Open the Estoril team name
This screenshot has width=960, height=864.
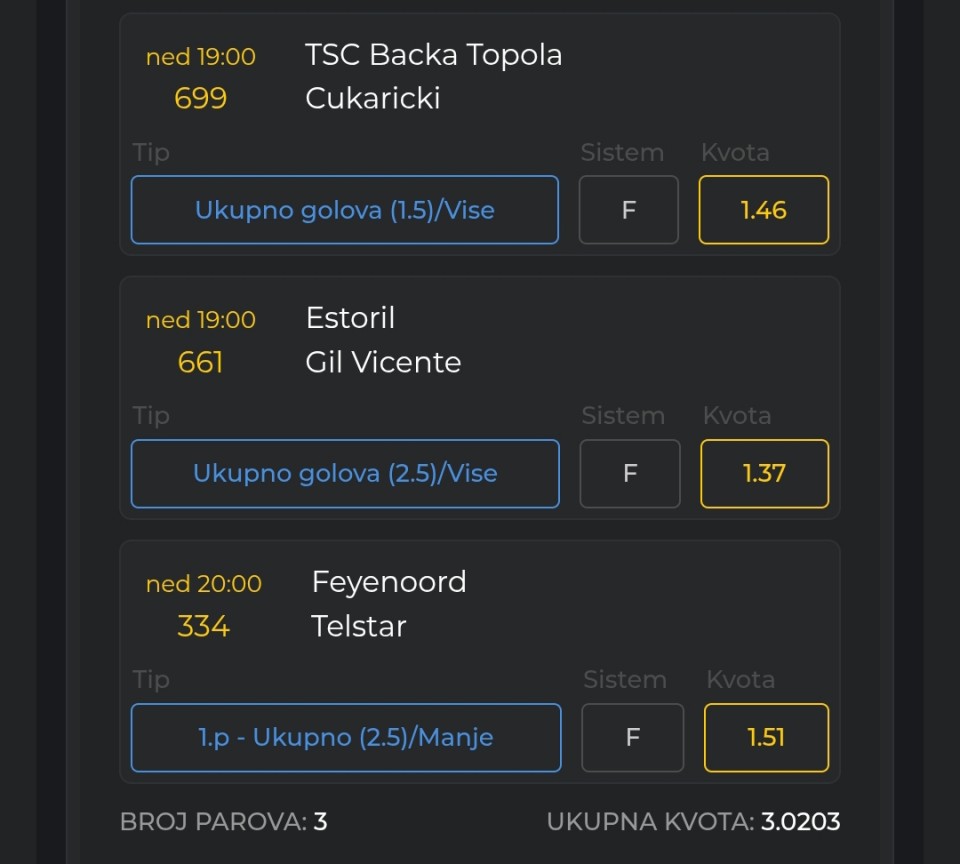(350, 318)
